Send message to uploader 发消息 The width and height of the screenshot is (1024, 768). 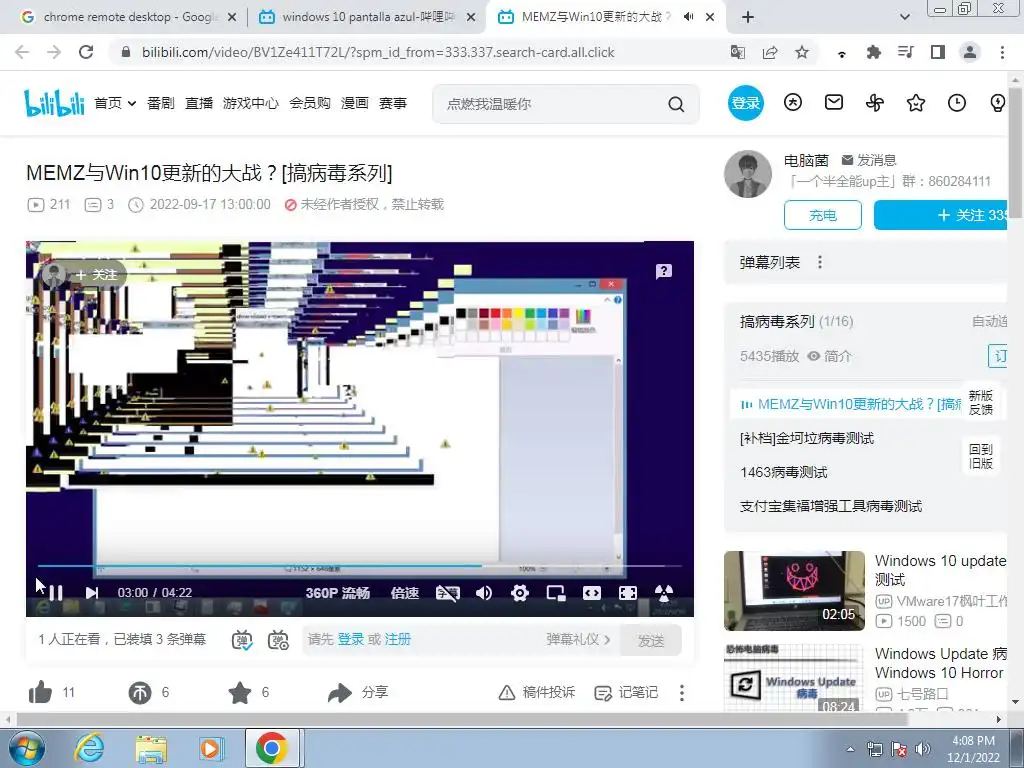[x=869, y=160]
